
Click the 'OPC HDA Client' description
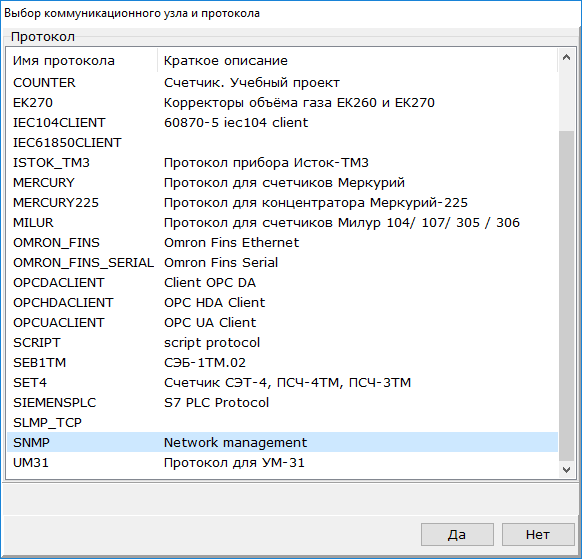pyautogui.click(x=215, y=303)
